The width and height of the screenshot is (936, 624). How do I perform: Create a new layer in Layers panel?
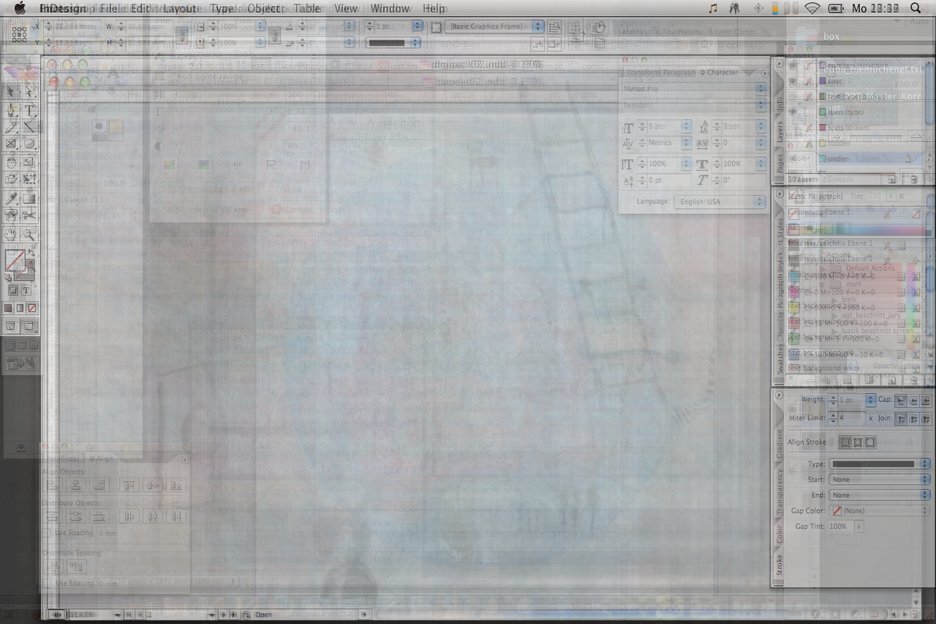(x=891, y=179)
